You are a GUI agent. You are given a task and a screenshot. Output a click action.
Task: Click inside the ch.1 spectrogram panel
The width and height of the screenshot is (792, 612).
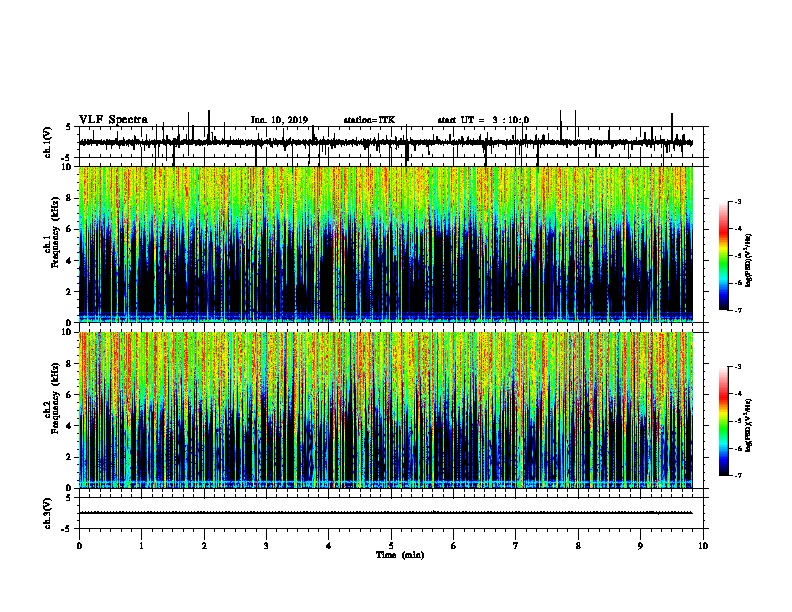(386, 244)
